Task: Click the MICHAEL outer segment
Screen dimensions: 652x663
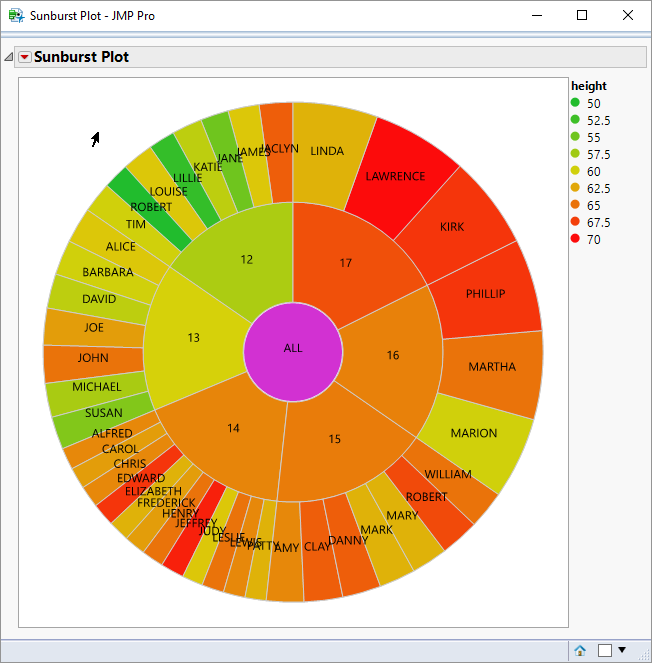Action: click(97, 387)
